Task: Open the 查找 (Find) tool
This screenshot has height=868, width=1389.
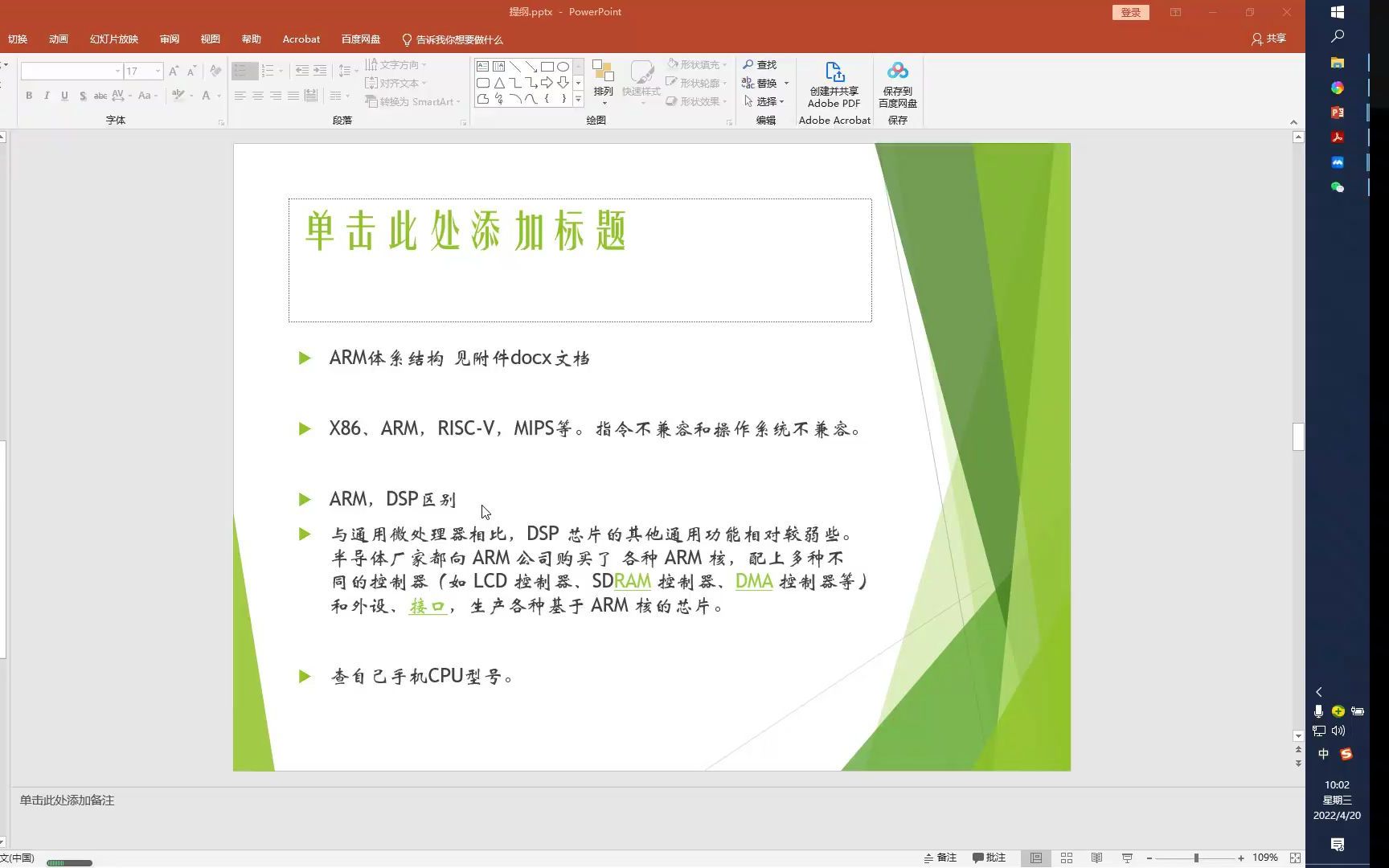Action: [x=763, y=64]
